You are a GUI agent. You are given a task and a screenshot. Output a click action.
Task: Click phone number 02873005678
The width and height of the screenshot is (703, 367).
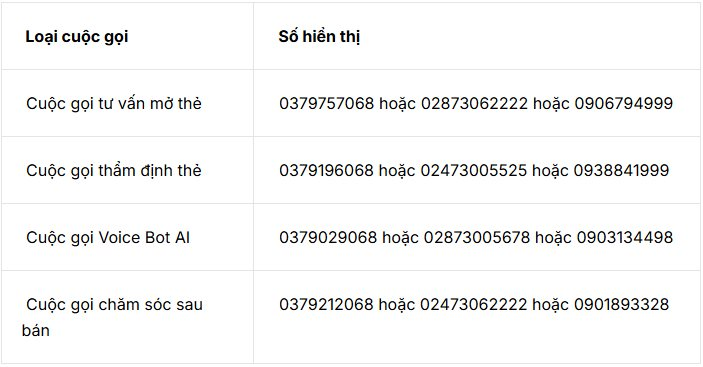[477, 237]
